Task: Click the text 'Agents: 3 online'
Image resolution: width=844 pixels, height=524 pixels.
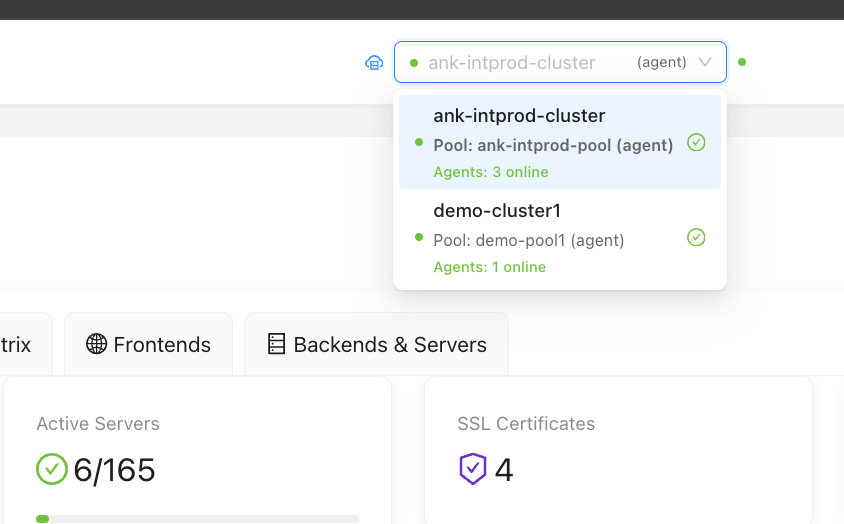Action: tap(491, 172)
